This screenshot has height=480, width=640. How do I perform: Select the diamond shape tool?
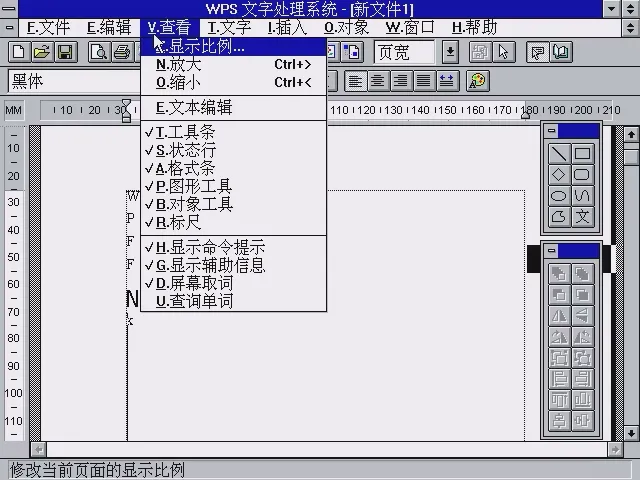pyautogui.click(x=559, y=175)
